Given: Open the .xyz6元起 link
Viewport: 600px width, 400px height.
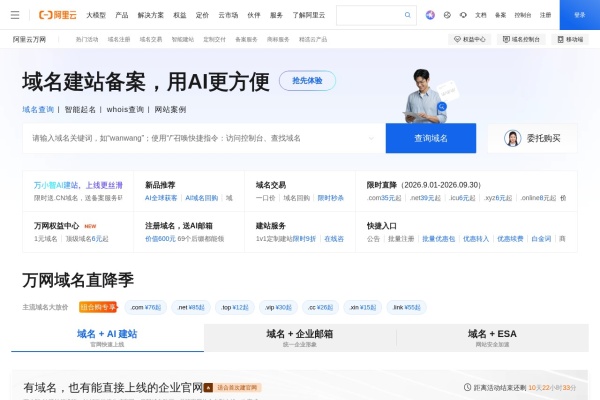Looking at the screenshot, I should 498,198.
